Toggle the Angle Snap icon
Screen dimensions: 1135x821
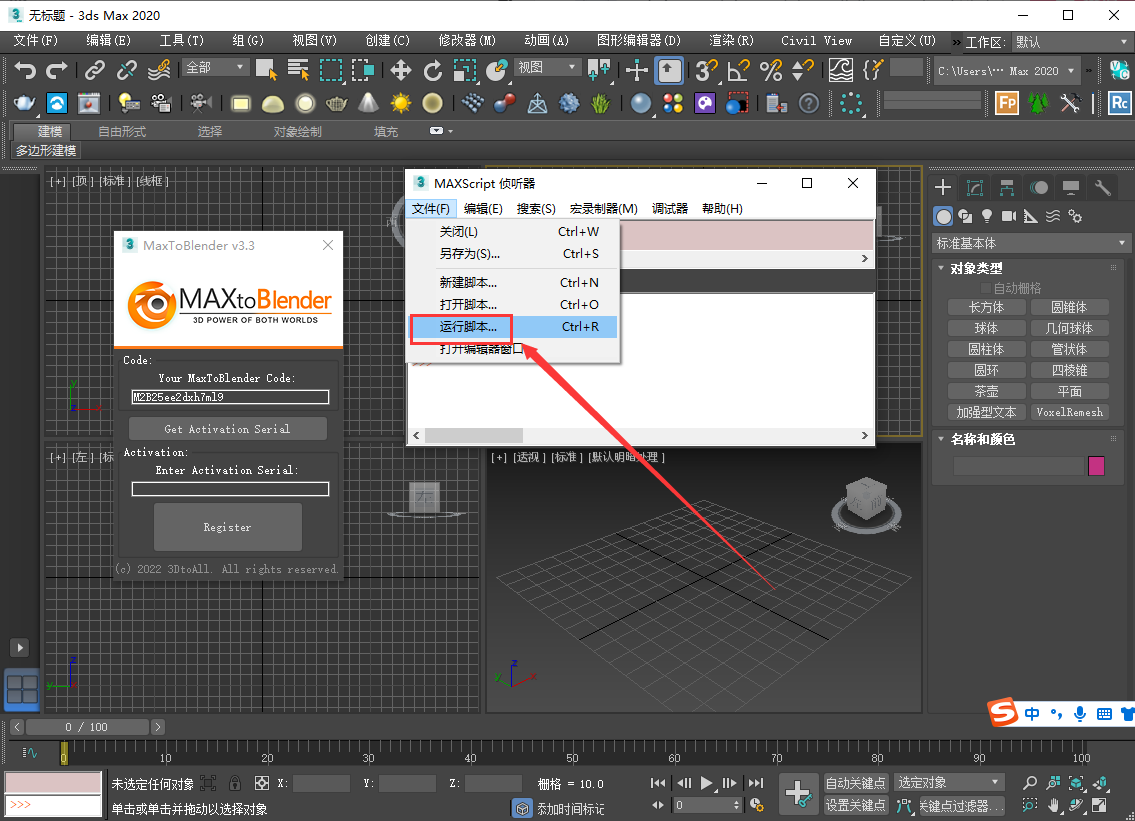(738, 70)
